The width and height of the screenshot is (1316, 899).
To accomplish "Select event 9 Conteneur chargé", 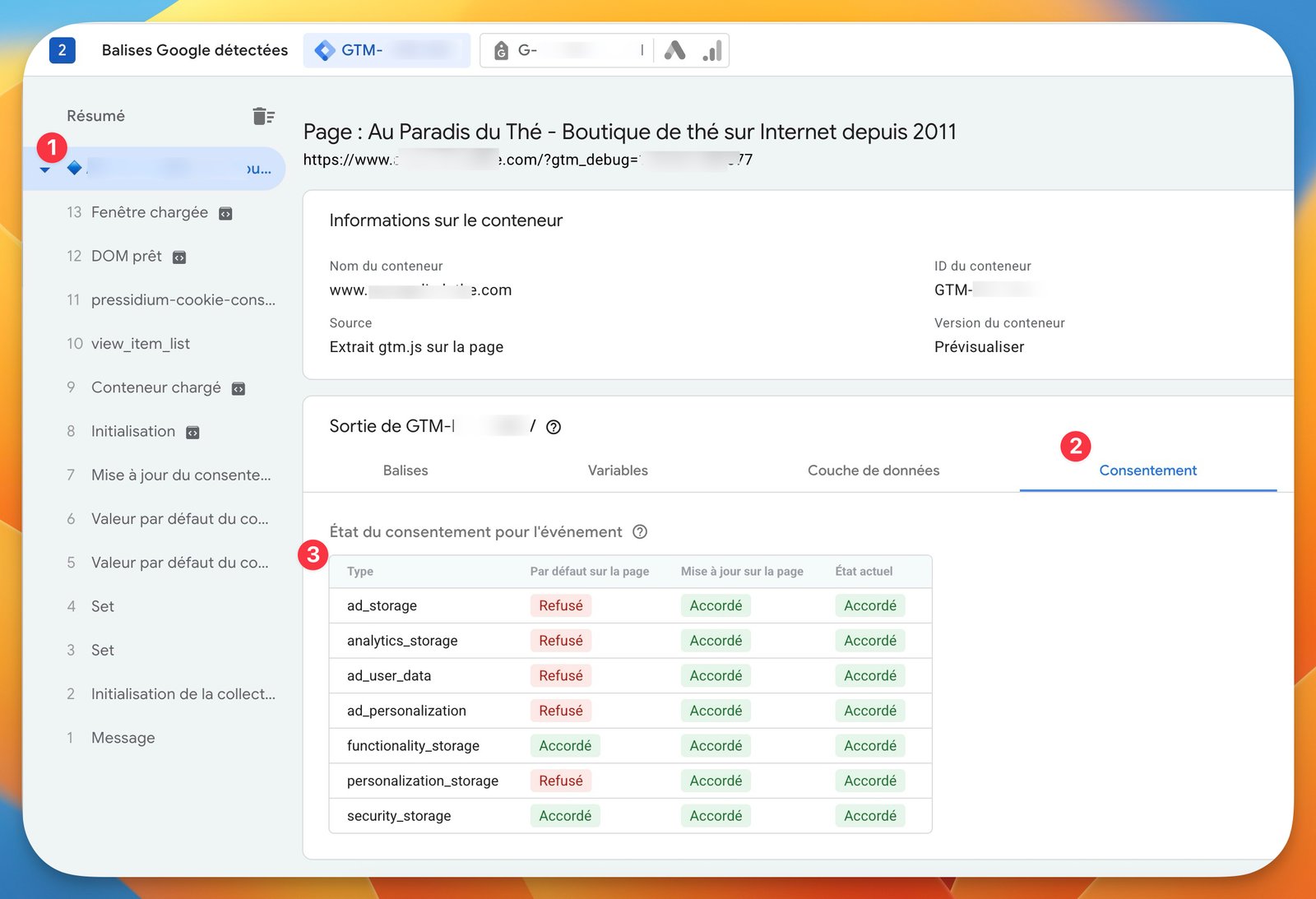I will tap(155, 387).
